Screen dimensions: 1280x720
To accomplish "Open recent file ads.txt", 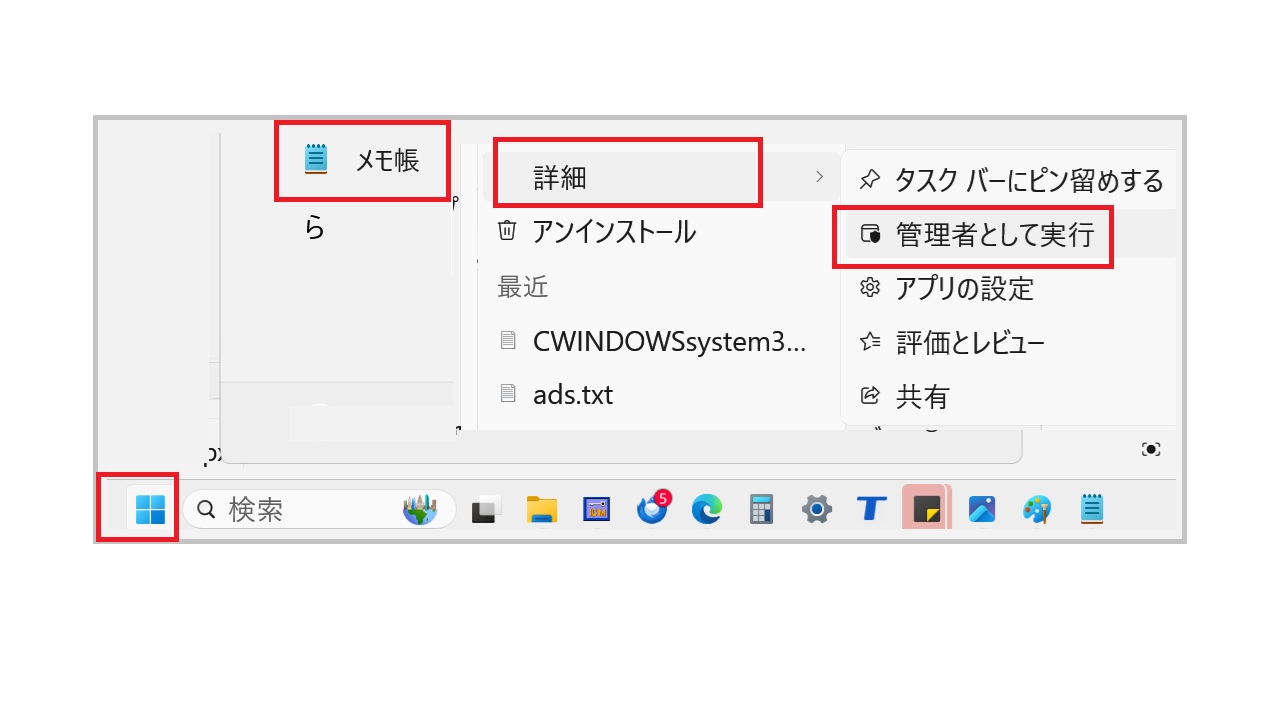I will click(x=572, y=395).
